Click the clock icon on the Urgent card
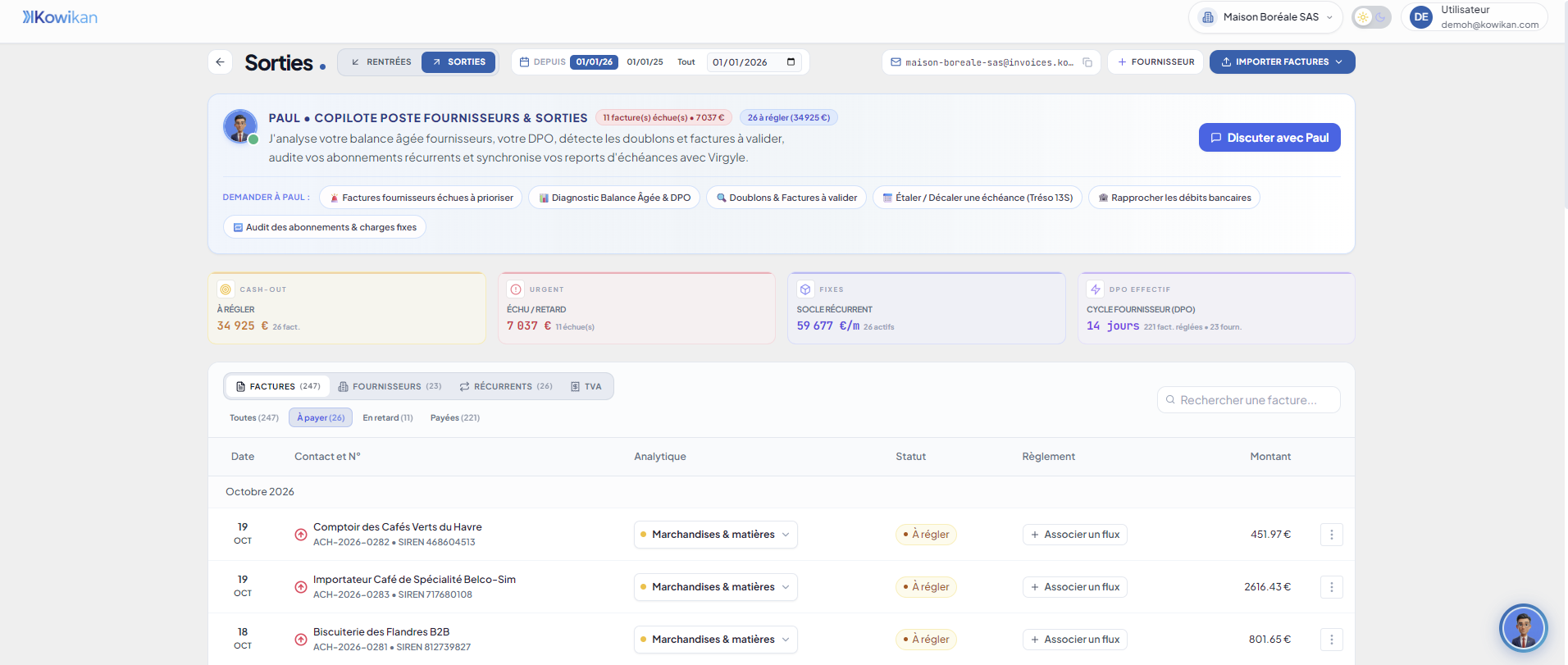The height and width of the screenshot is (665, 1568). coord(515,289)
